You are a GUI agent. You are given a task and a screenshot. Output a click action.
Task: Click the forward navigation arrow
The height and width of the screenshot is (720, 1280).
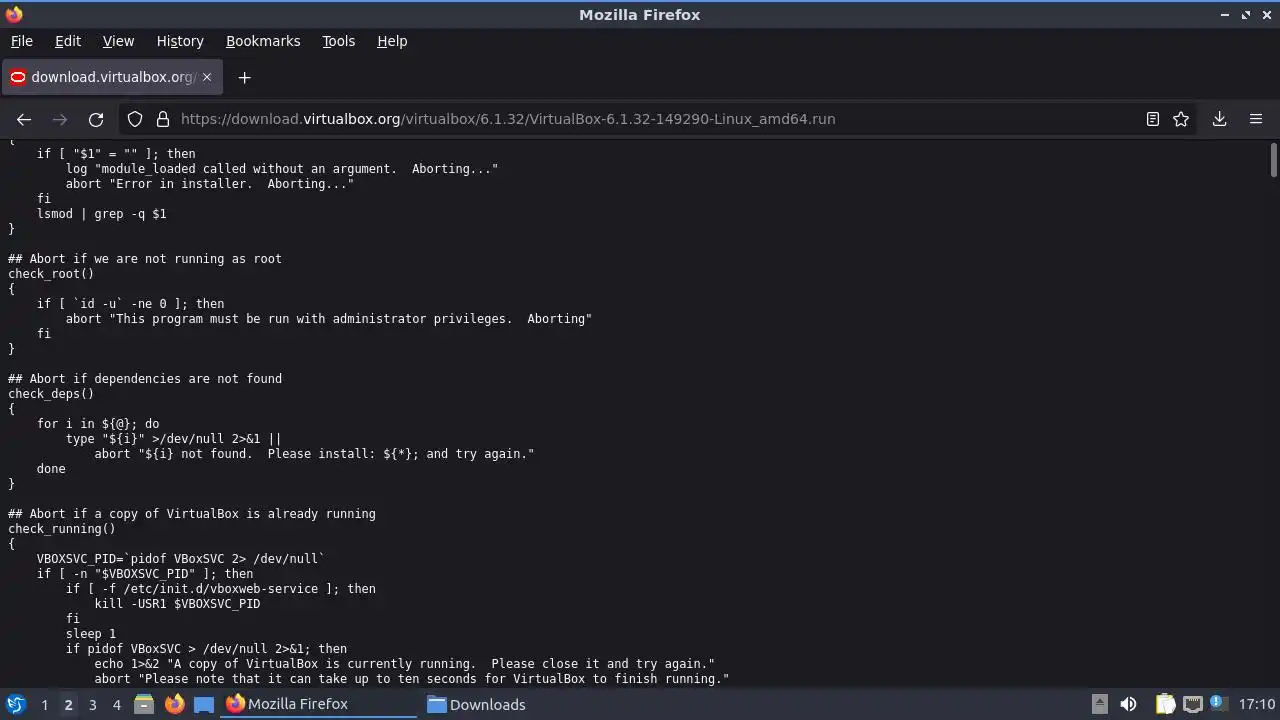pyautogui.click(x=60, y=119)
